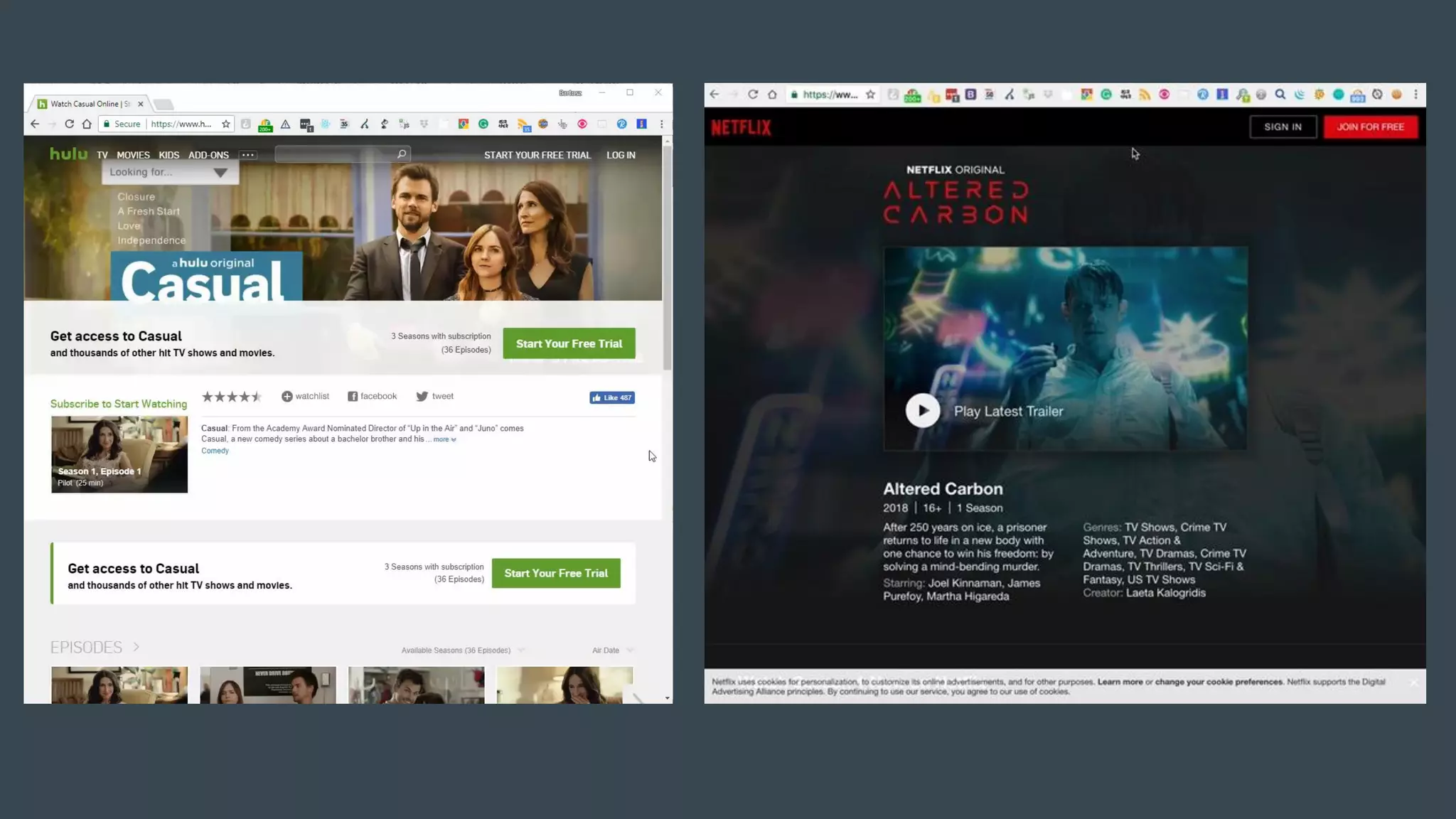
Task: Reload the Hulu page in left browser
Action: coord(69,124)
